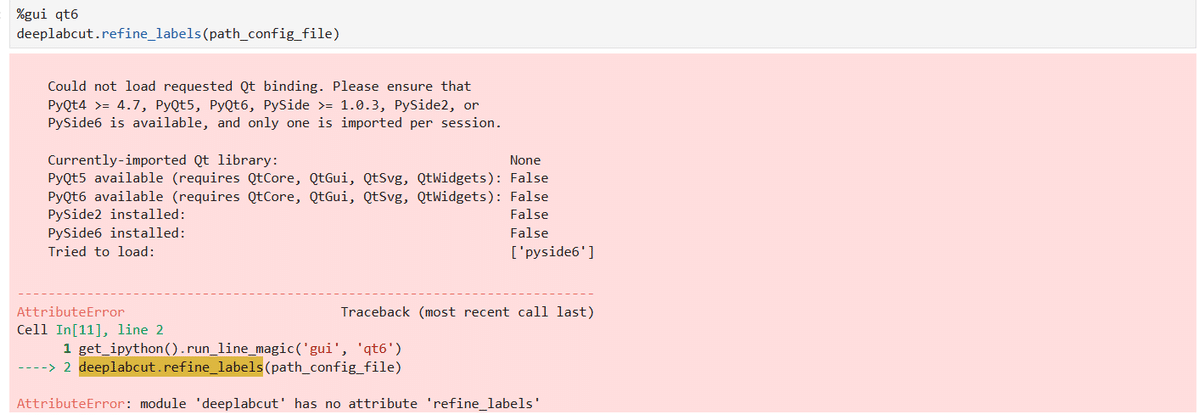This screenshot has width=1200, height=420.
Task: Click the None value for imported Qt library
Action: click(x=525, y=160)
